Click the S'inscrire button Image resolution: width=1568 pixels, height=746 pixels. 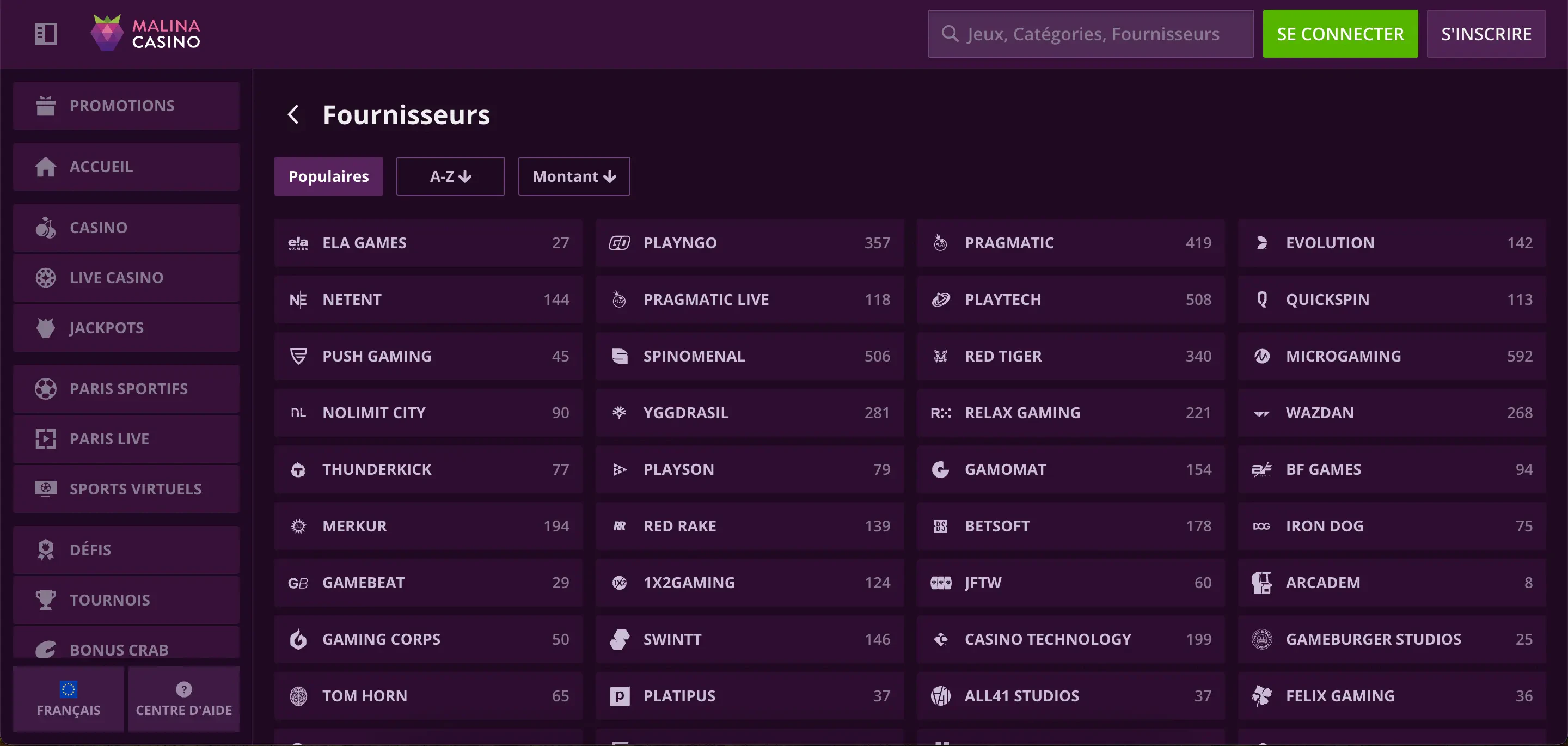(x=1486, y=34)
